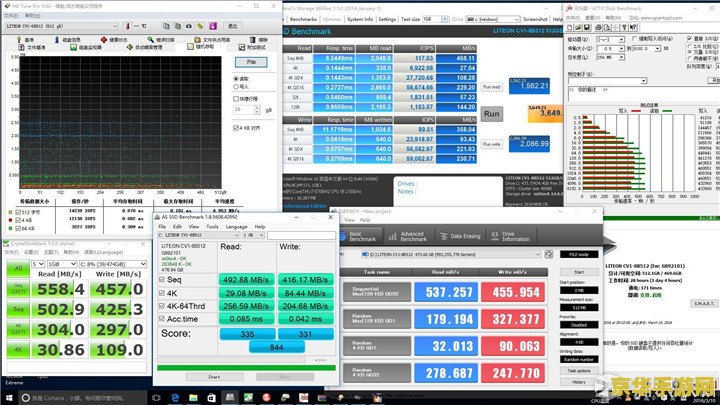Screen dimensions: 720x405
Task: Click the Cortana search box on taskbar
Action: (x=83, y=398)
